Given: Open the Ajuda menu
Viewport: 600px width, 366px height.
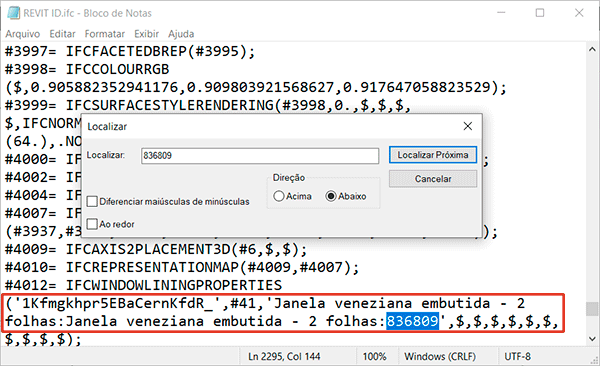Looking at the screenshot, I should coord(181,34).
